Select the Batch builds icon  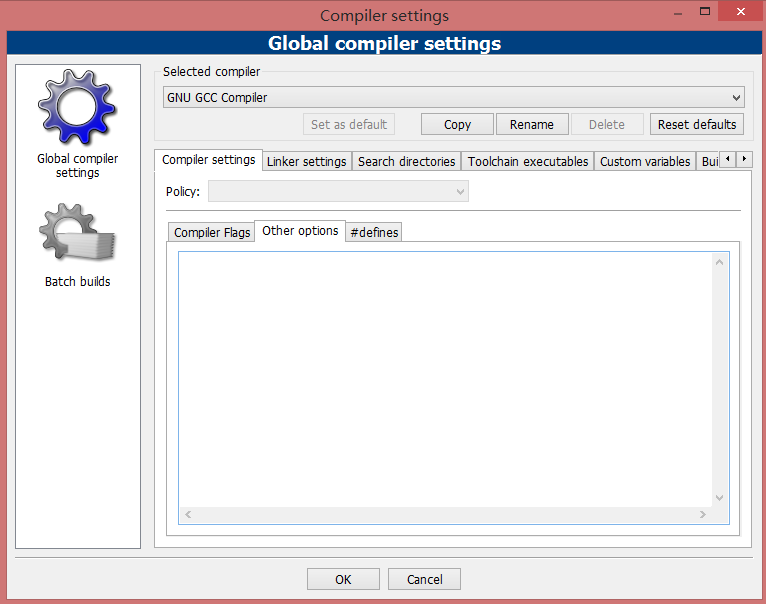pyautogui.click(x=77, y=233)
